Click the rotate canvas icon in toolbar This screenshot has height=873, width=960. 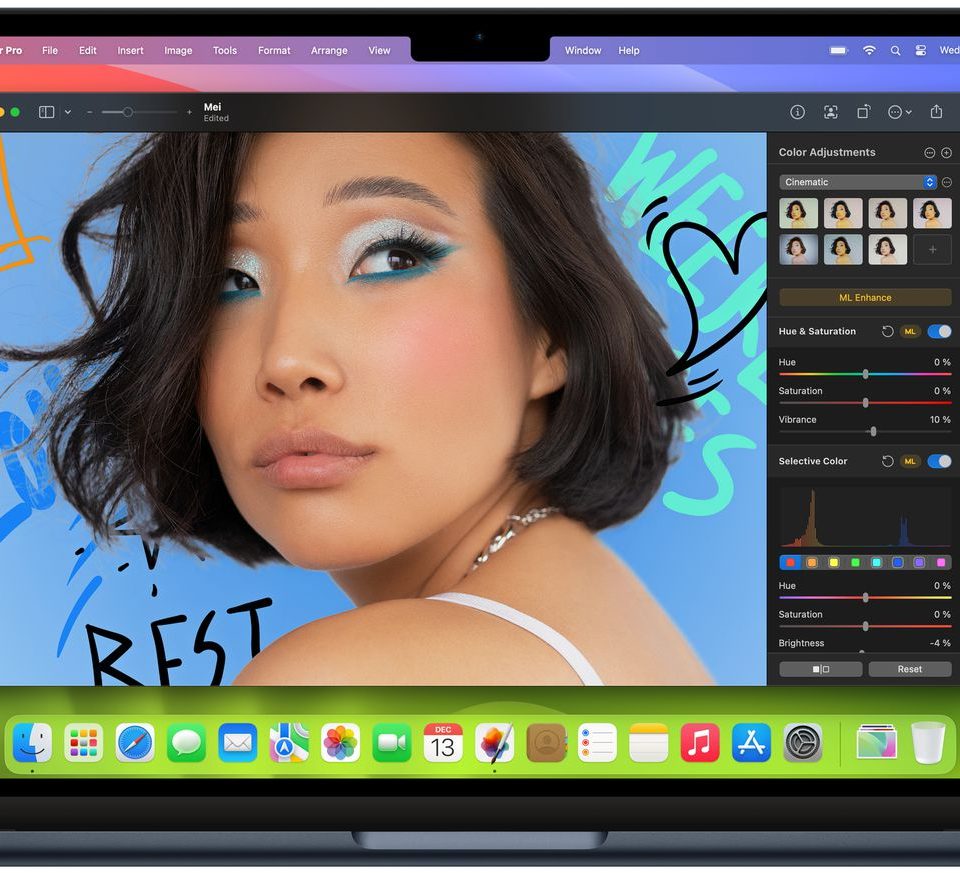tap(863, 112)
